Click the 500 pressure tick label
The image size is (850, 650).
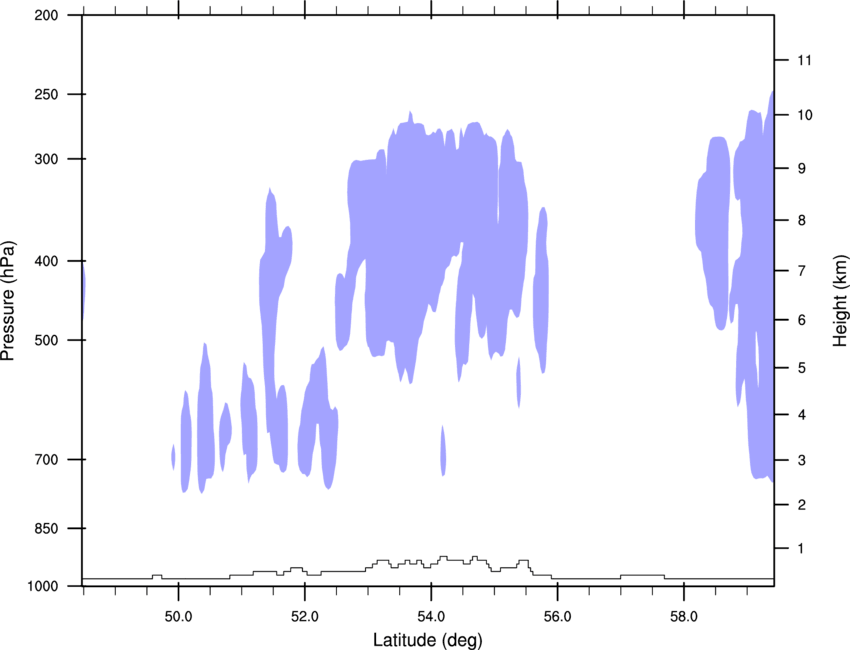click(46, 340)
